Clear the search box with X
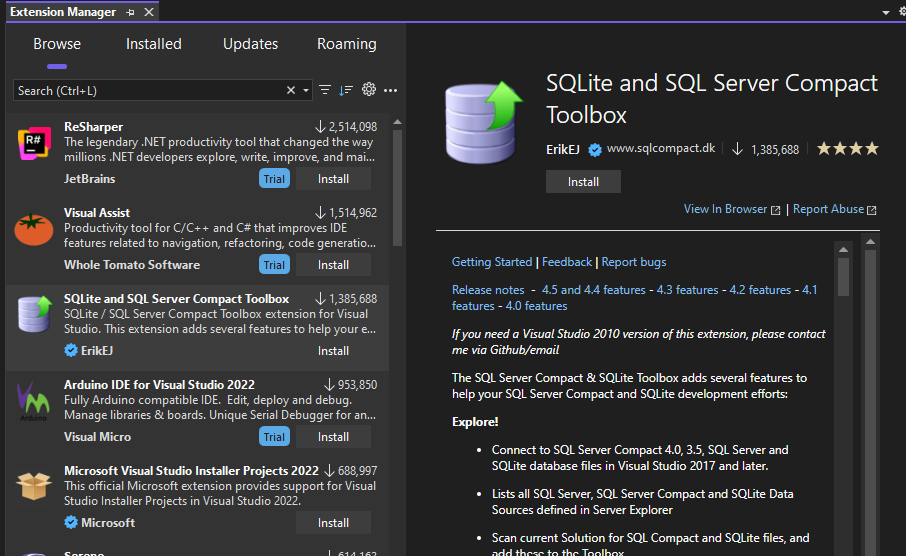Viewport: 906px width, 556px height. (x=291, y=90)
